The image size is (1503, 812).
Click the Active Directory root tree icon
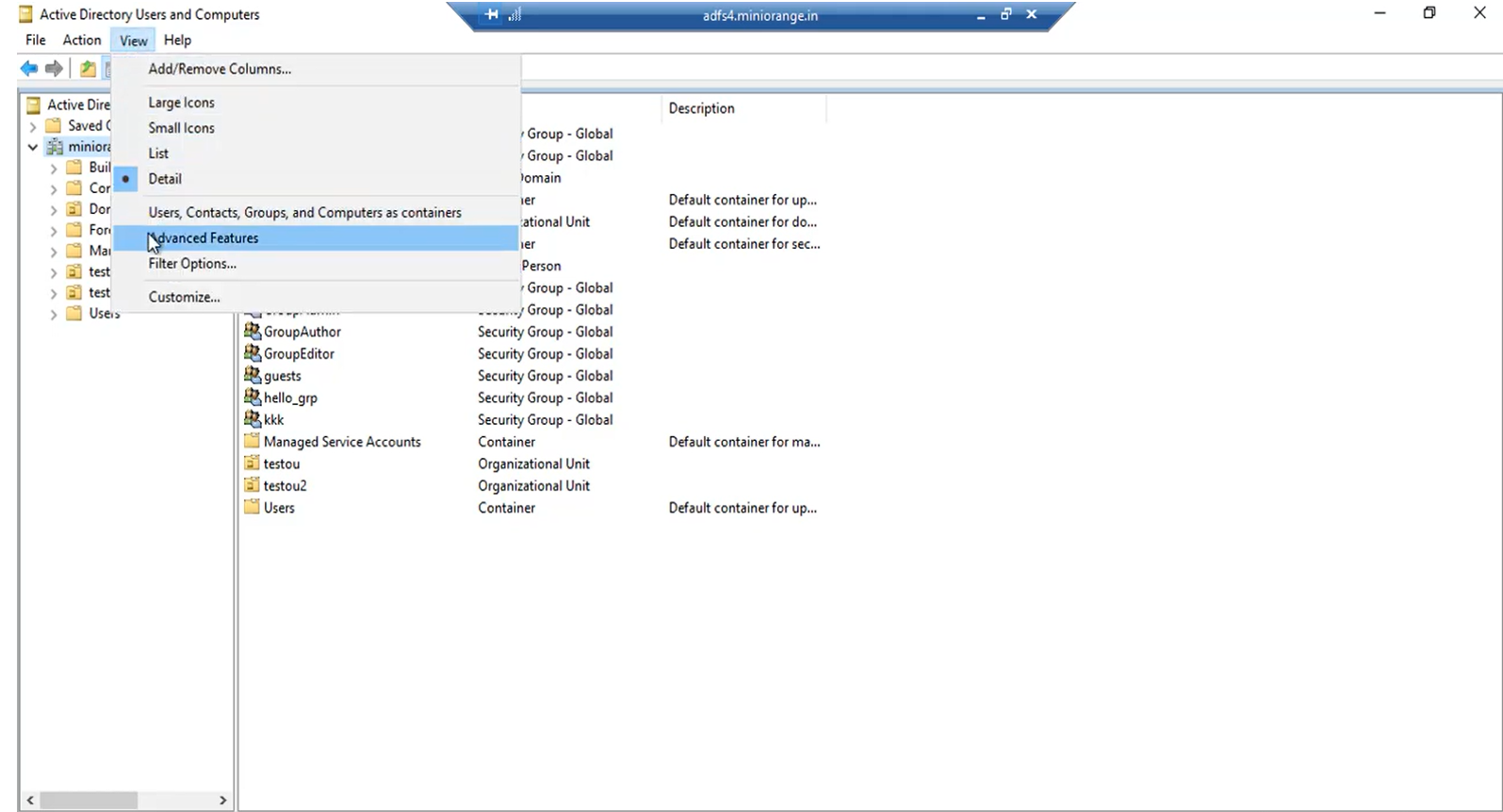34,105
